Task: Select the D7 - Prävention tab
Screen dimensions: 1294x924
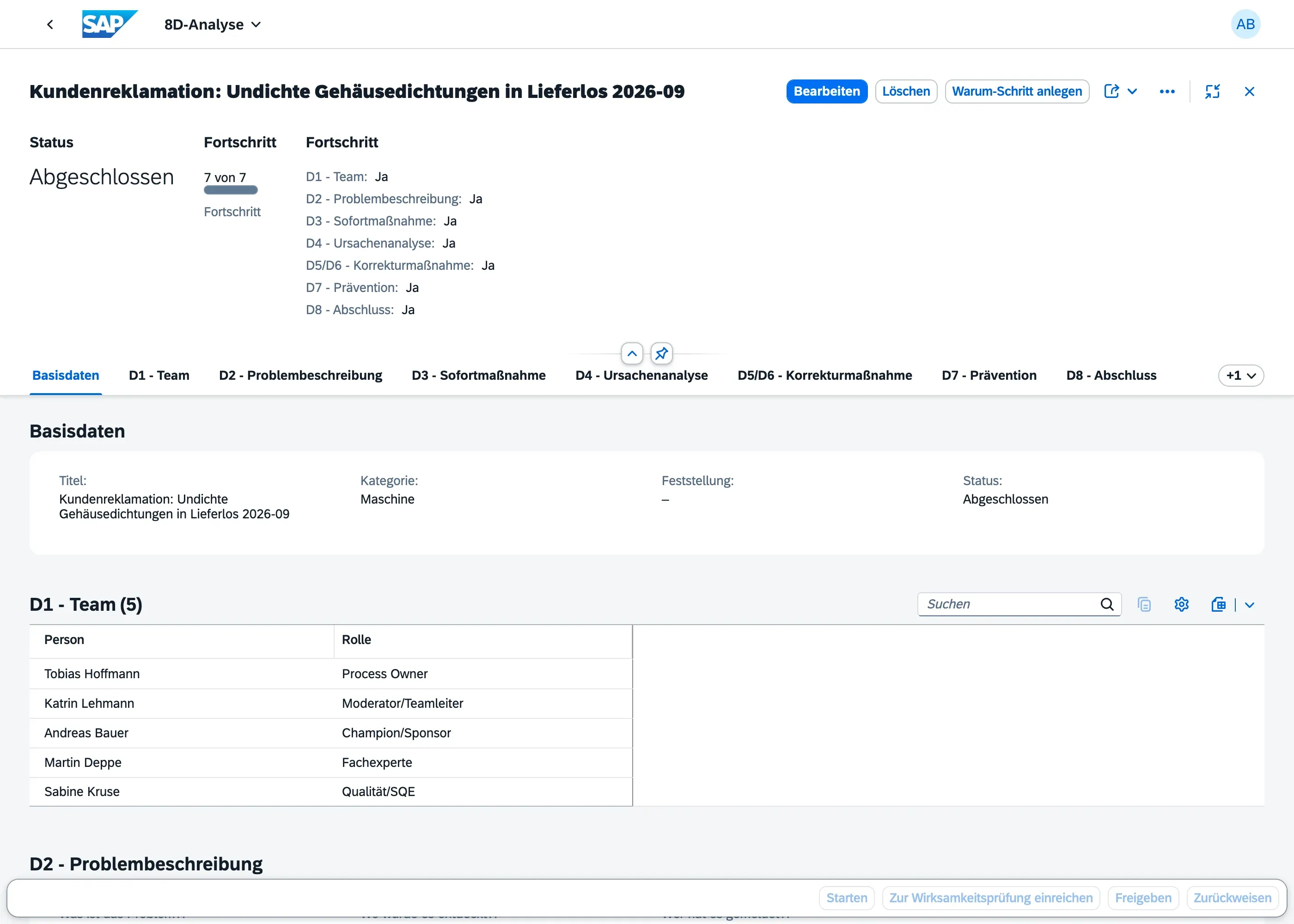Action: (x=989, y=376)
